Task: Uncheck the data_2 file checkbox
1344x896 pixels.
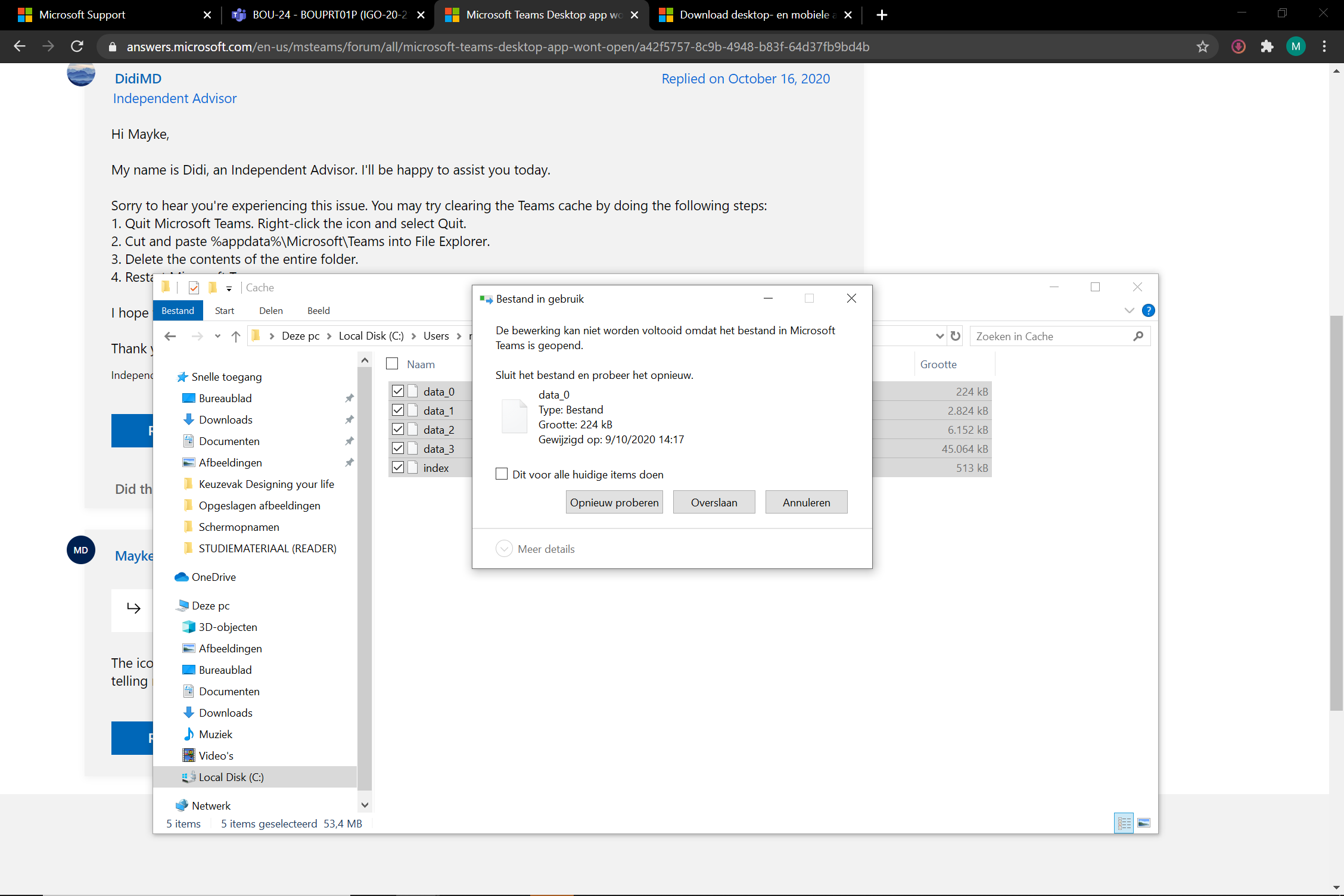Action: coord(398,430)
